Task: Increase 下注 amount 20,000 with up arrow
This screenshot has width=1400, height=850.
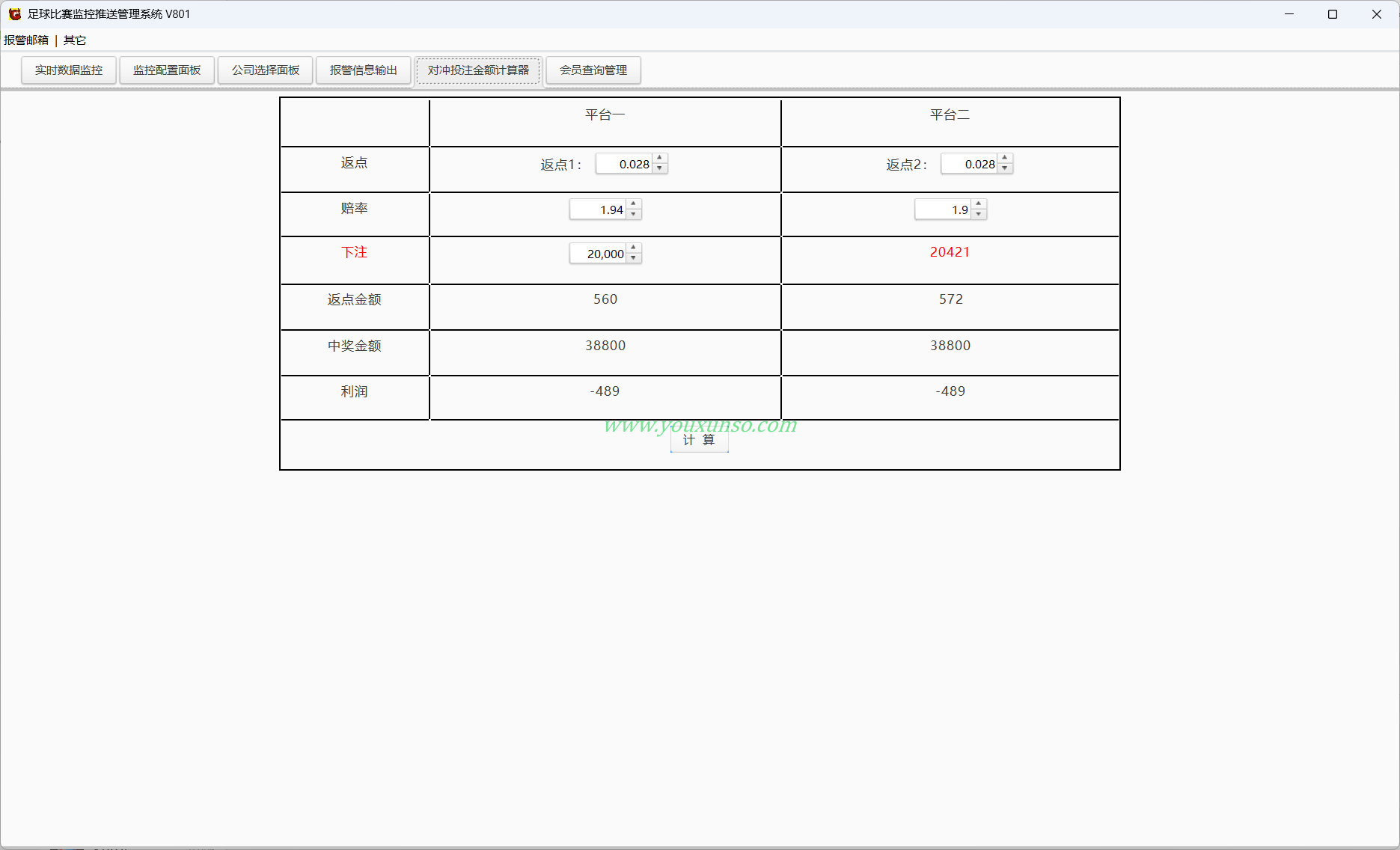Action: (x=634, y=248)
